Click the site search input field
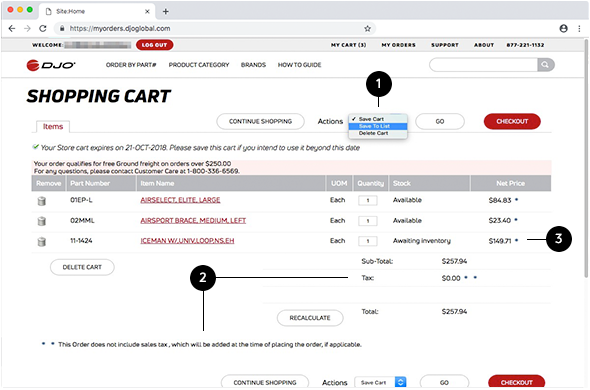 [484, 65]
